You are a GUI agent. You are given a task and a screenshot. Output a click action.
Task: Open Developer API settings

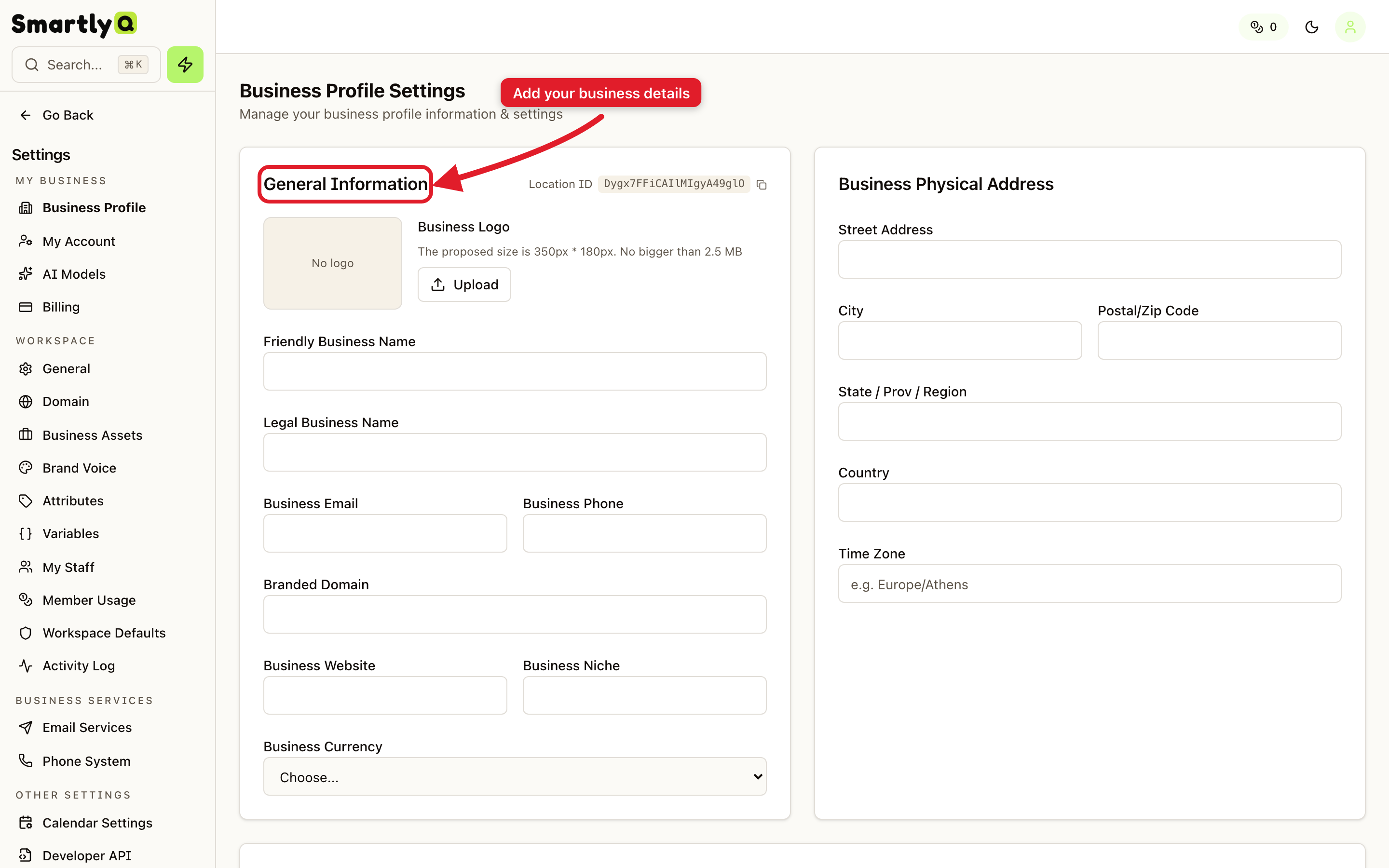(x=87, y=855)
